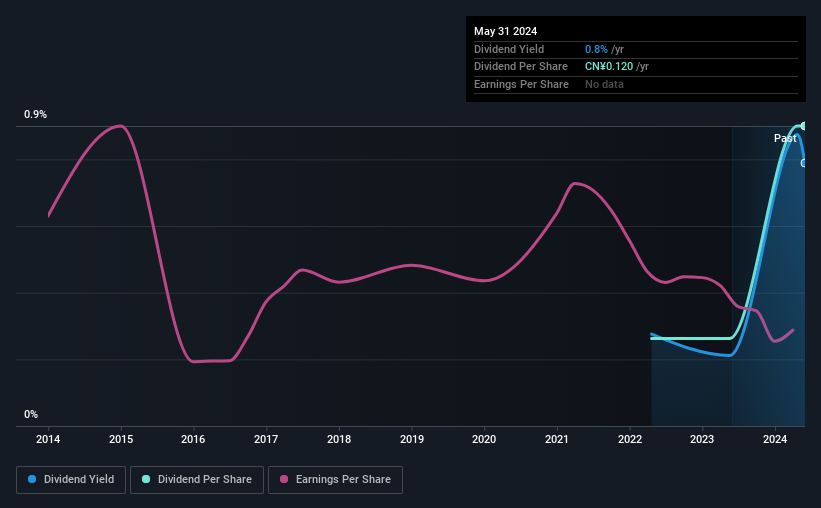Image resolution: width=821 pixels, height=508 pixels.
Task: Click the Past label in the chart
Action: pos(785,138)
